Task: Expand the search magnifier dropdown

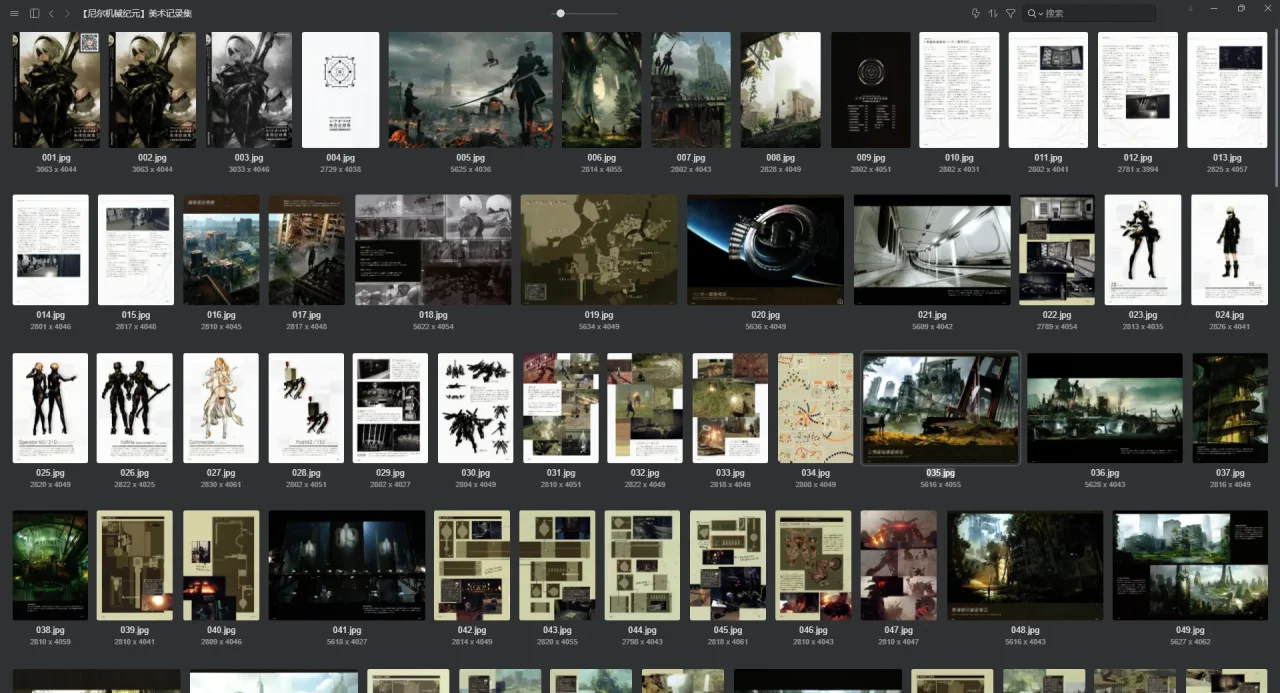Action: tap(1035, 13)
